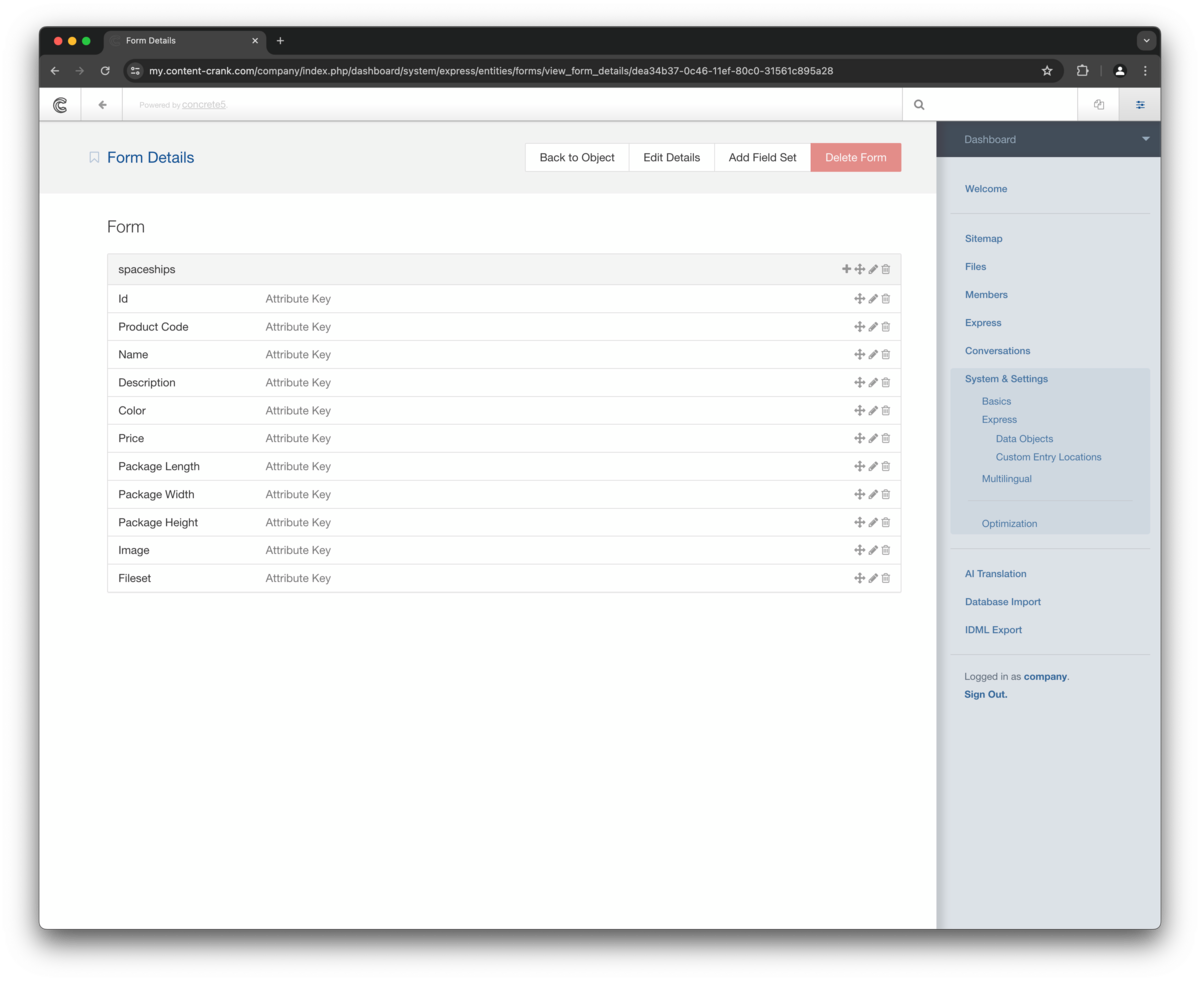1200x981 pixels.
Task: Delete the Id field
Action: (886, 299)
